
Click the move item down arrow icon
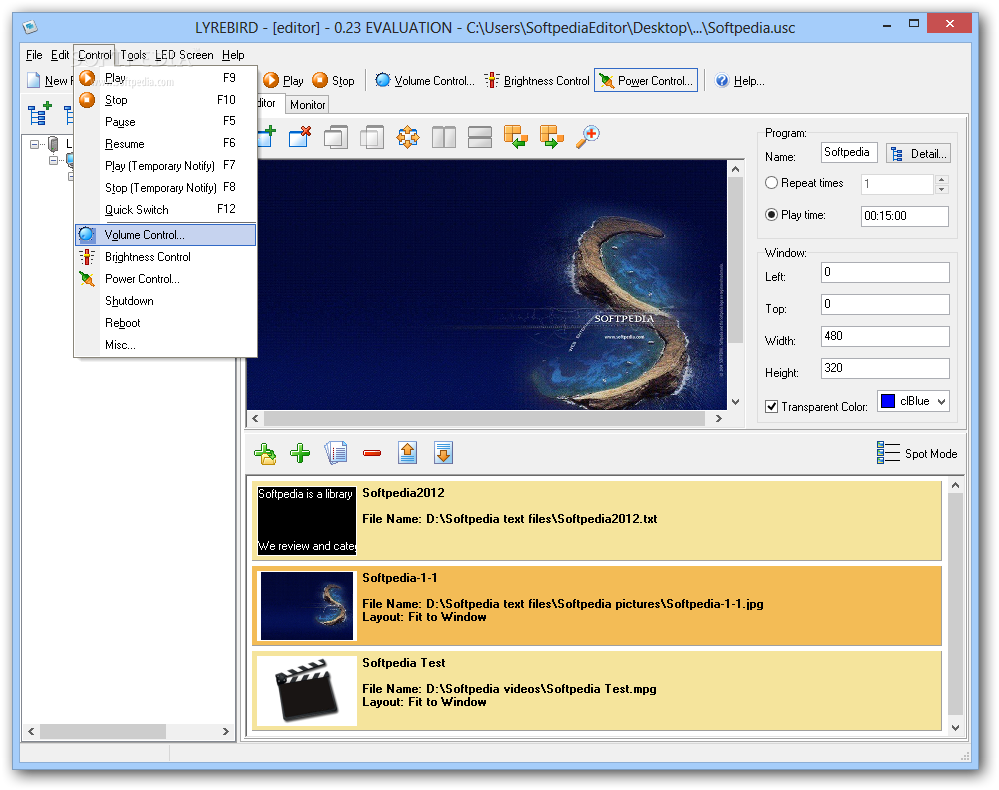coord(443,453)
